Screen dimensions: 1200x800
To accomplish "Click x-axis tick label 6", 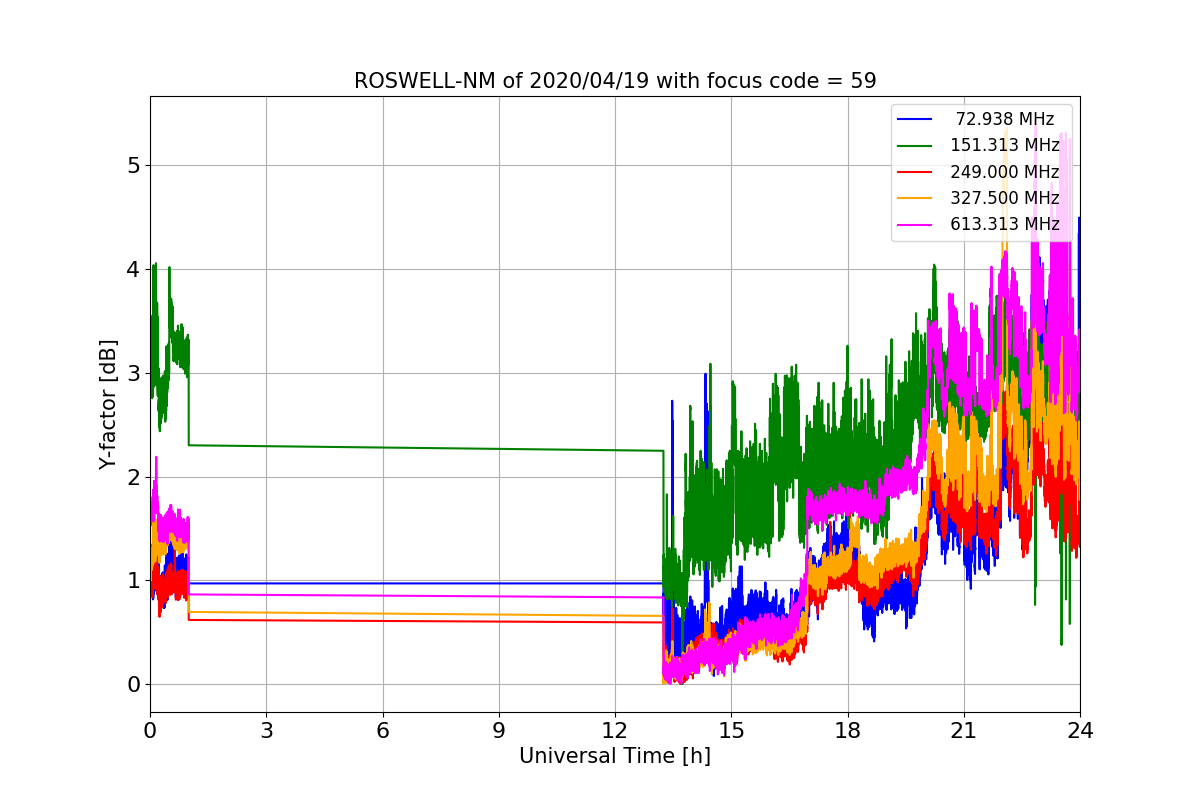I will click(382, 730).
